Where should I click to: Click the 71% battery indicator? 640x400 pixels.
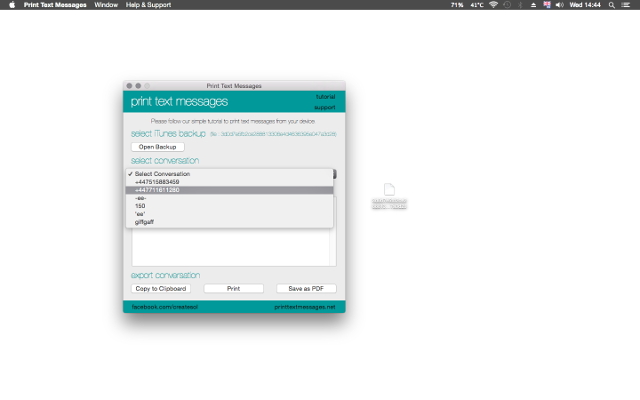pos(457,5)
